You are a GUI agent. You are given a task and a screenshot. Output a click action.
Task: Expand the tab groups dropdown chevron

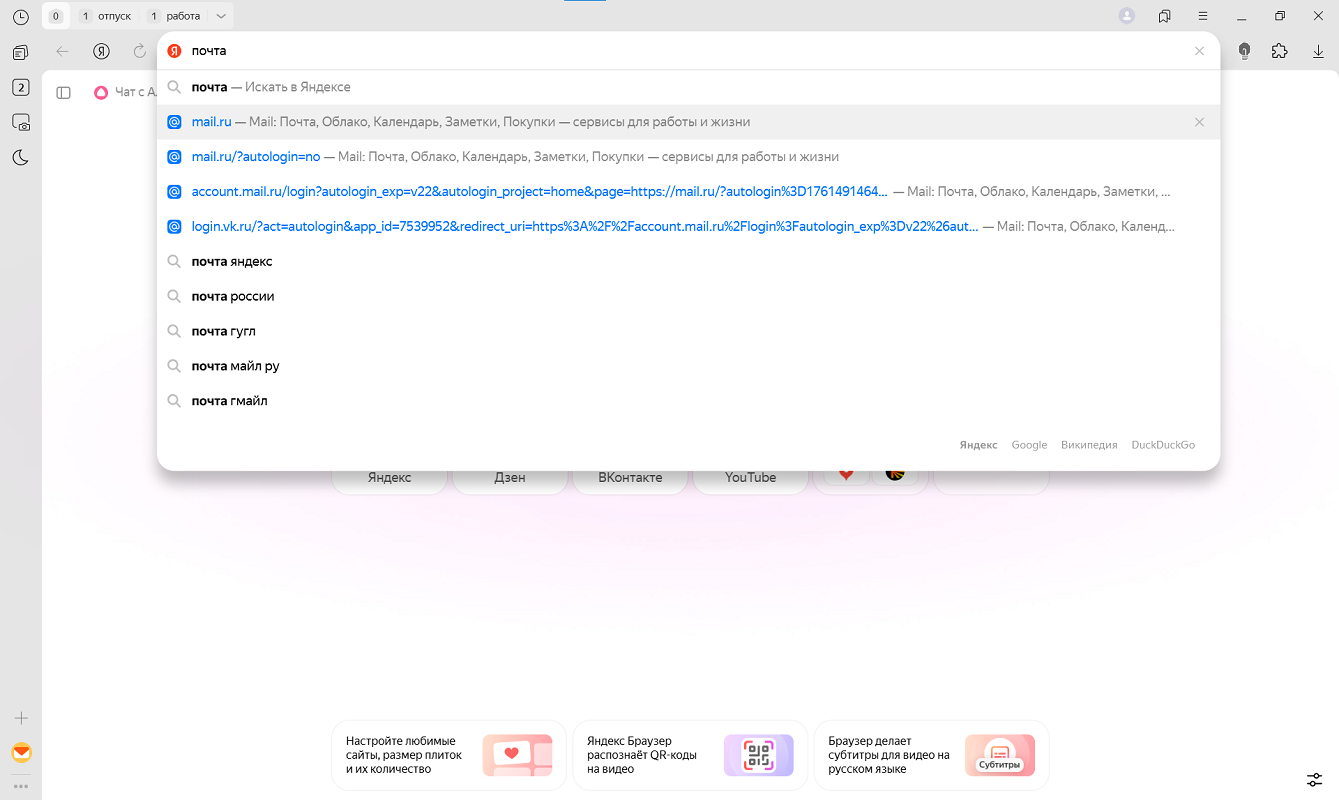[x=221, y=16]
